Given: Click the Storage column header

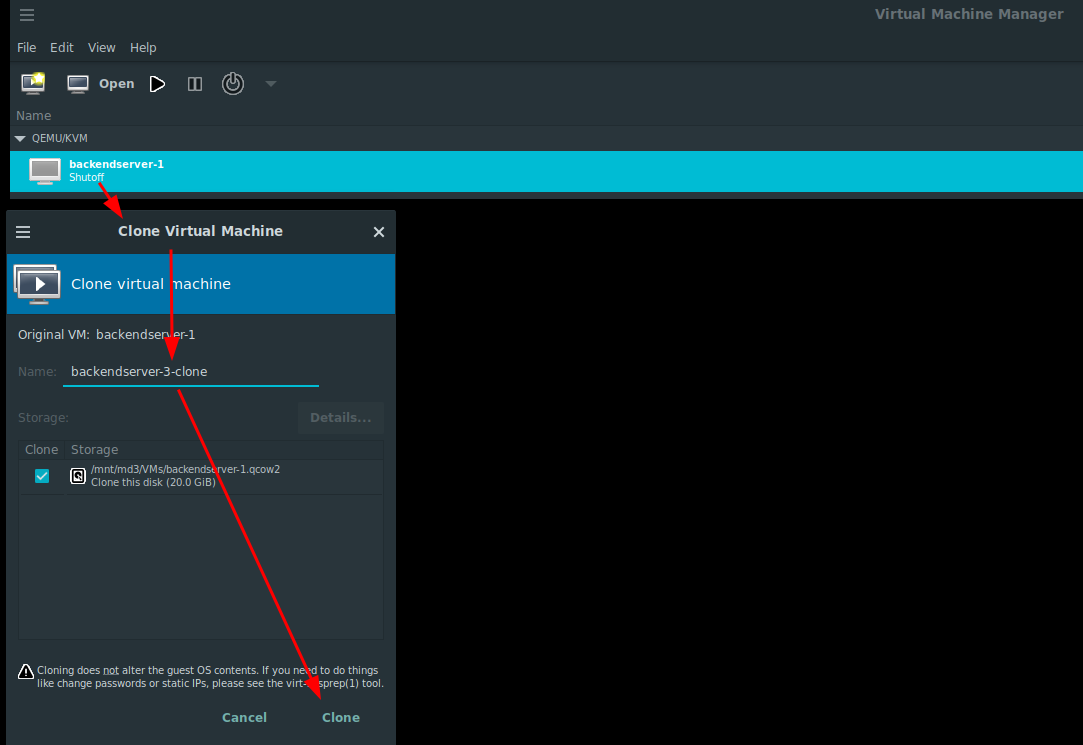Looking at the screenshot, I should tap(95, 449).
